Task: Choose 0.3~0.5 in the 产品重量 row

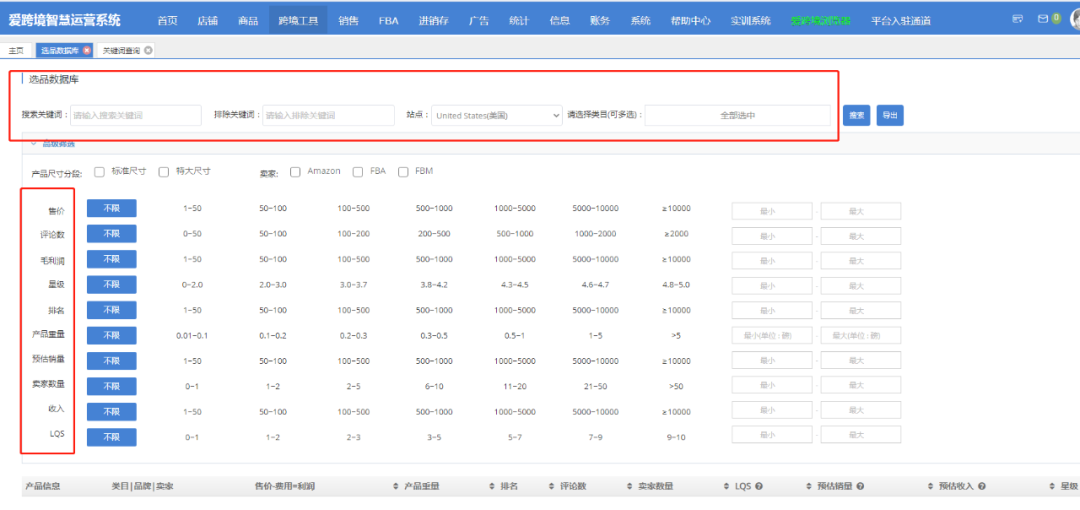Action: point(434,335)
